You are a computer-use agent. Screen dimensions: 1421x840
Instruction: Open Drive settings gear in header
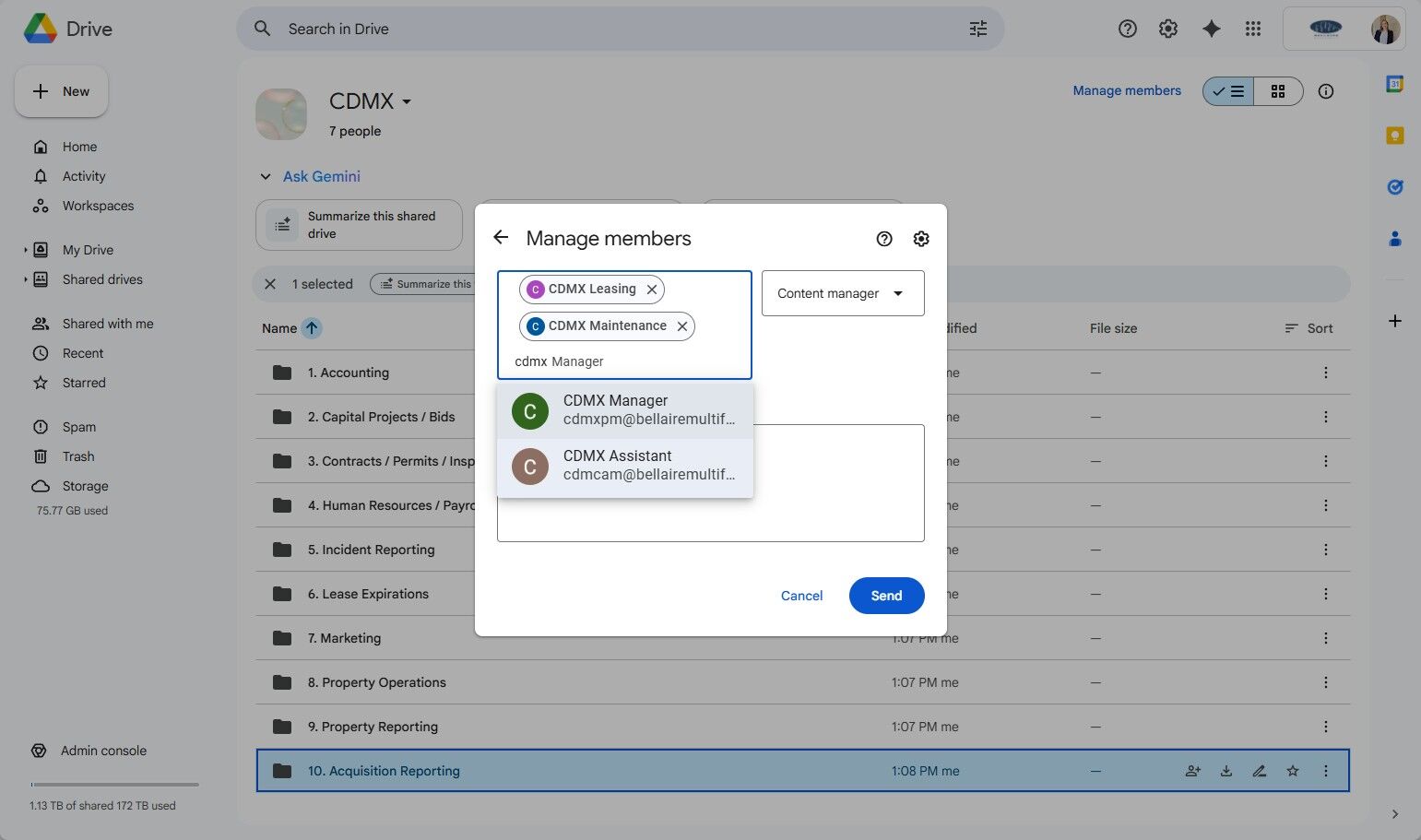(1168, 29)
